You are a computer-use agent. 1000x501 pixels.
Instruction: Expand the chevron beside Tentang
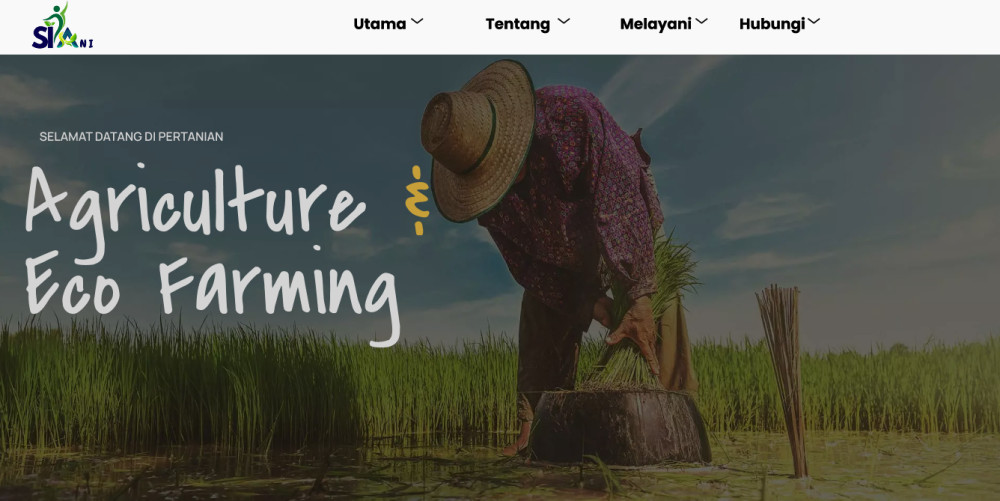[x=563, y=21]
